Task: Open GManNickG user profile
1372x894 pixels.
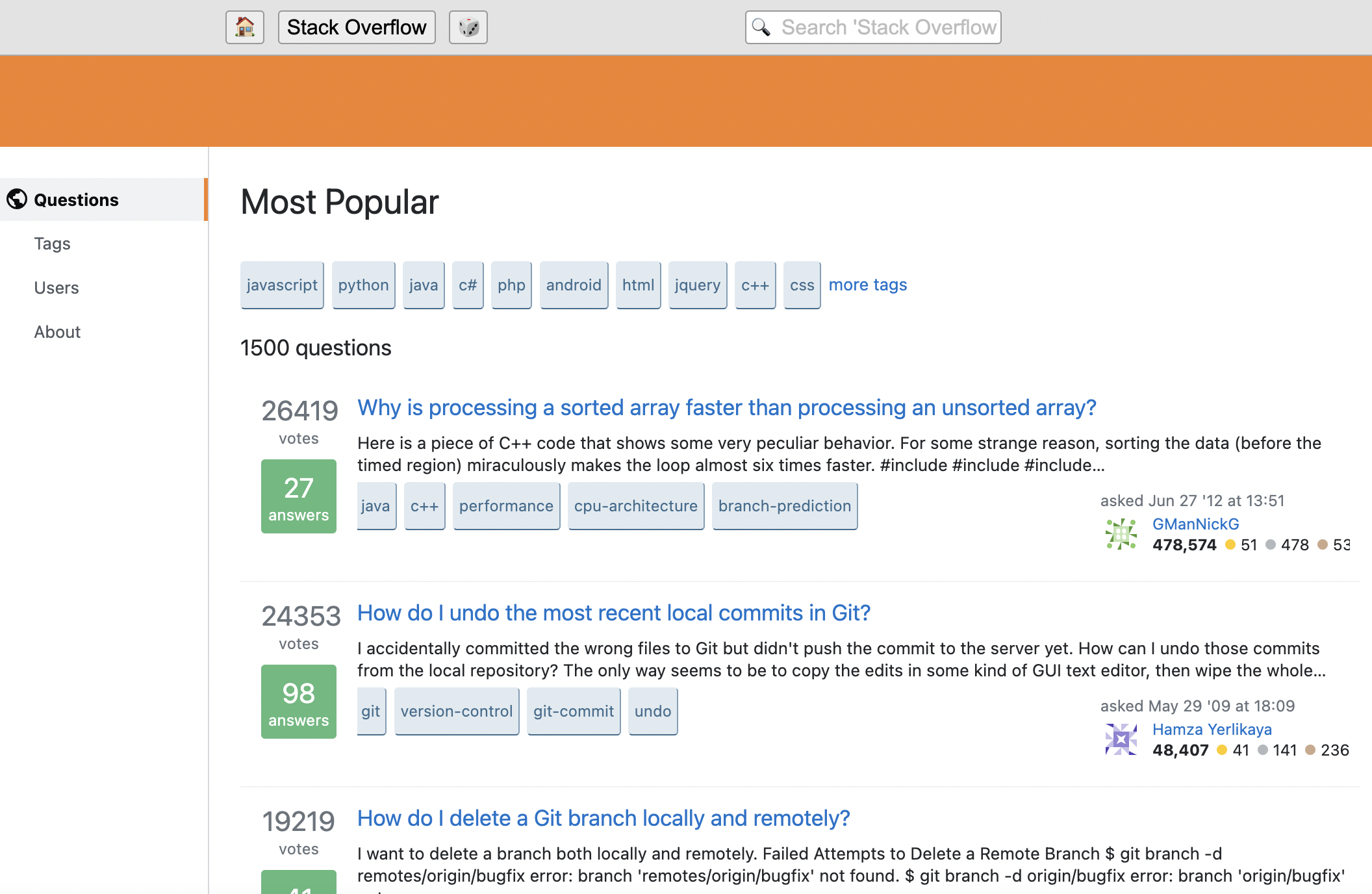Action: 1195,524
